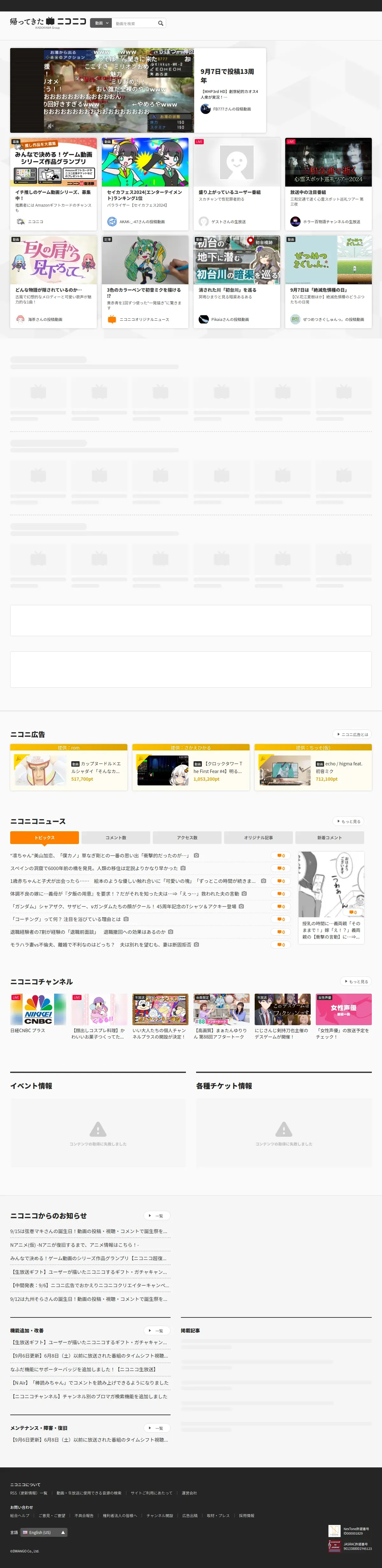Select the アクセス数 news tab
Image resolution: width=382 pixels, height=1568 pixels.
tap(187, 838)
